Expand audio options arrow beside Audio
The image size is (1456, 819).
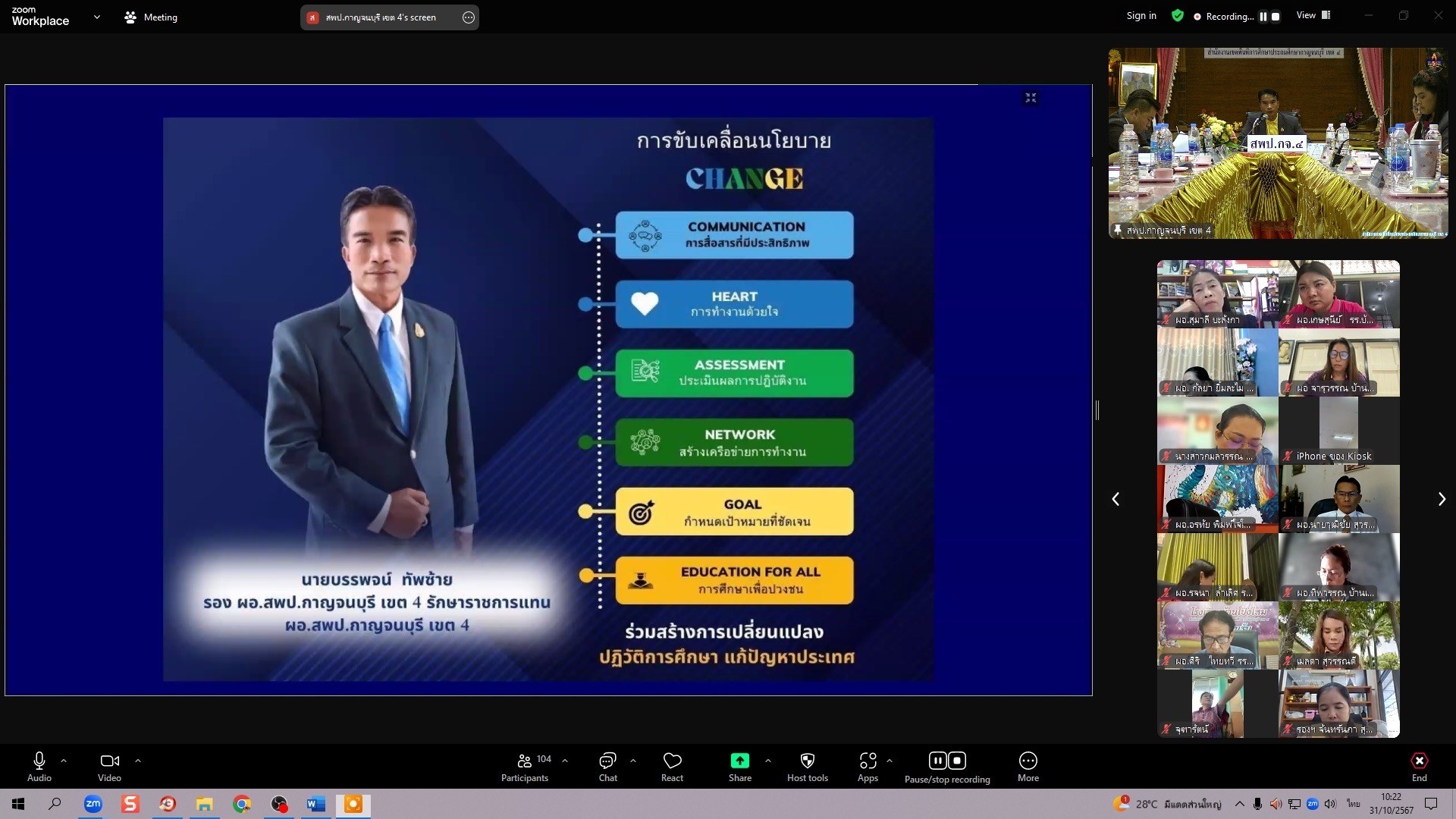click(x=64, y=760)
